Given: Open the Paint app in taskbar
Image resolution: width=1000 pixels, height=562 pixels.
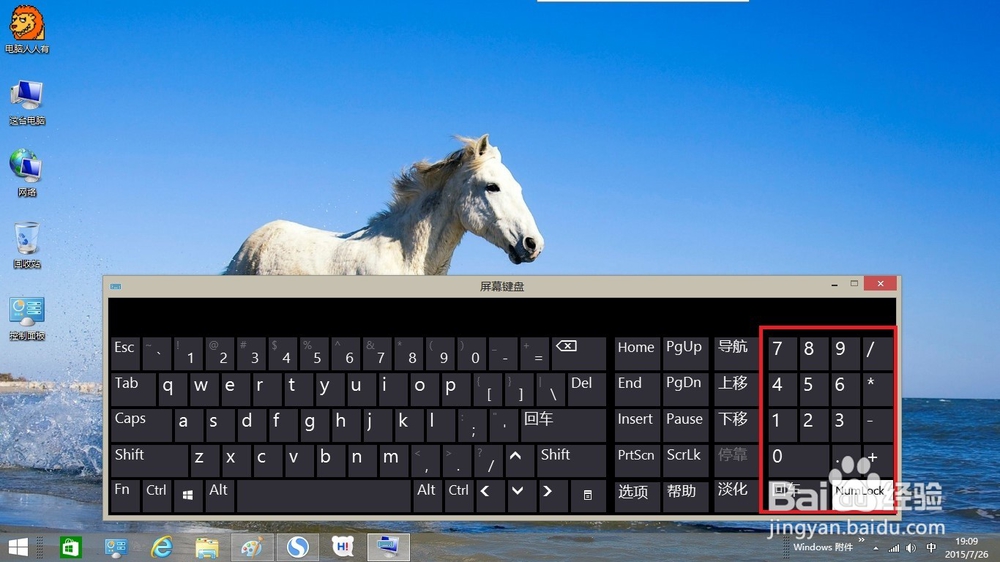Looking at the screenshot, I should pos(252,547).
